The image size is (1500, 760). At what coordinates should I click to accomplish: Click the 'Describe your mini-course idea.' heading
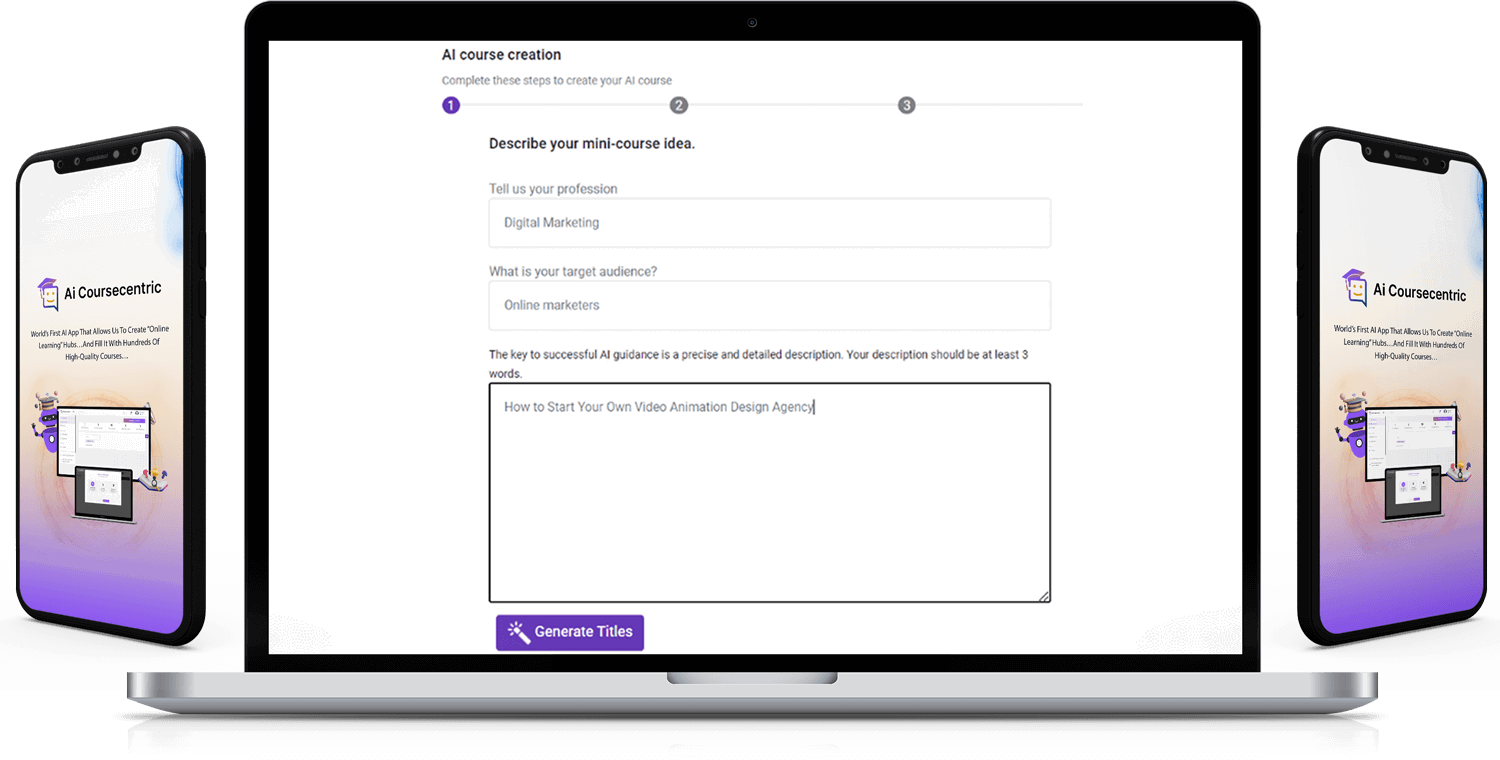[x=592, y=143]
